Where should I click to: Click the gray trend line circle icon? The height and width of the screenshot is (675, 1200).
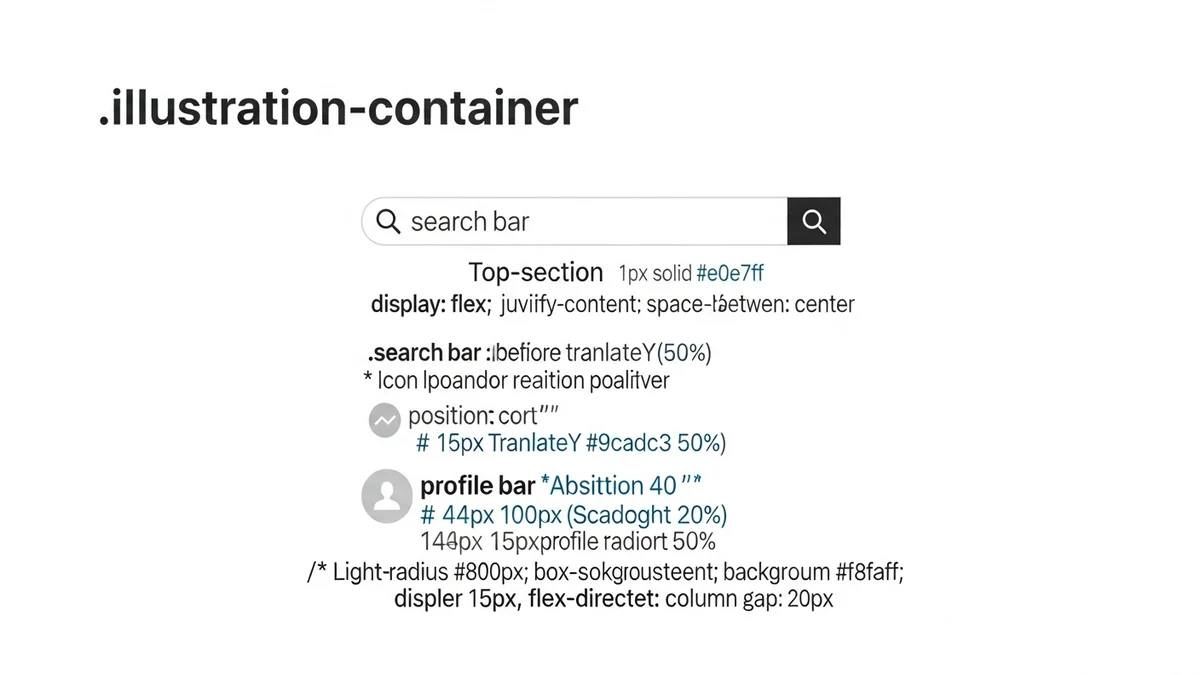pos(385,421)
